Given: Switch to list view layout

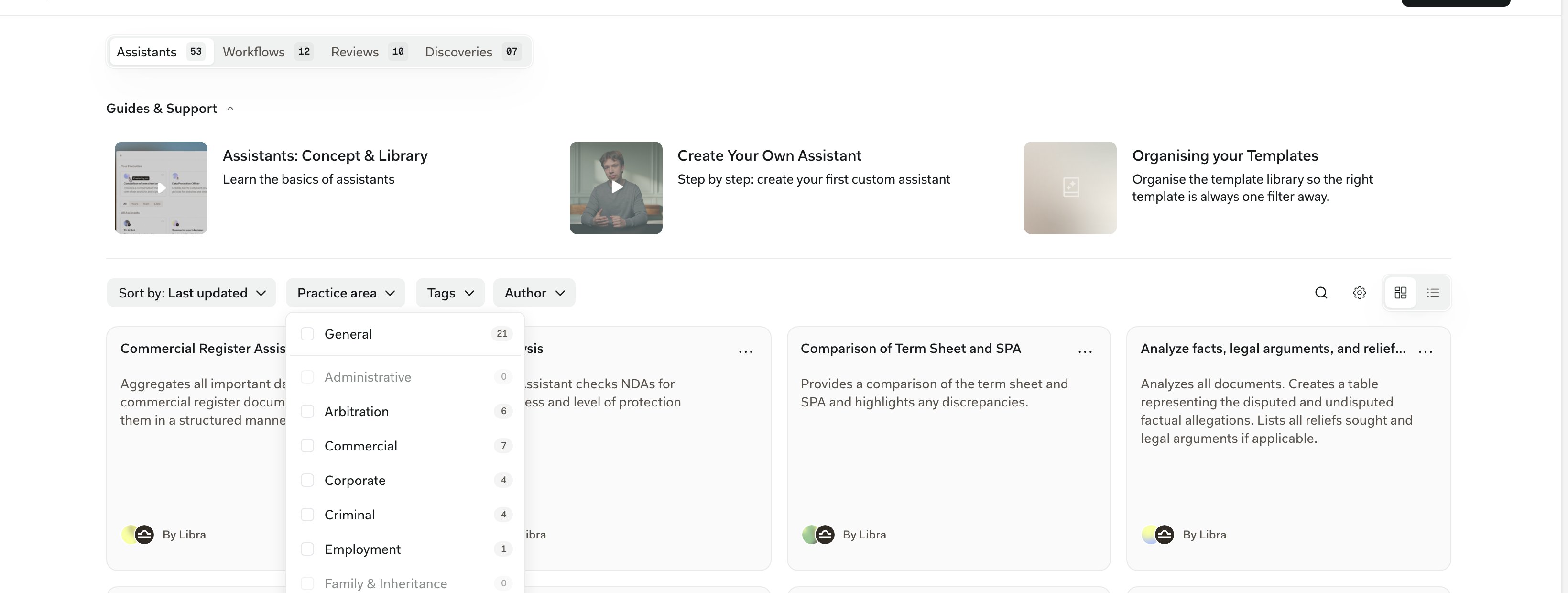Looking at the screenshot, I should point(1433,293).
